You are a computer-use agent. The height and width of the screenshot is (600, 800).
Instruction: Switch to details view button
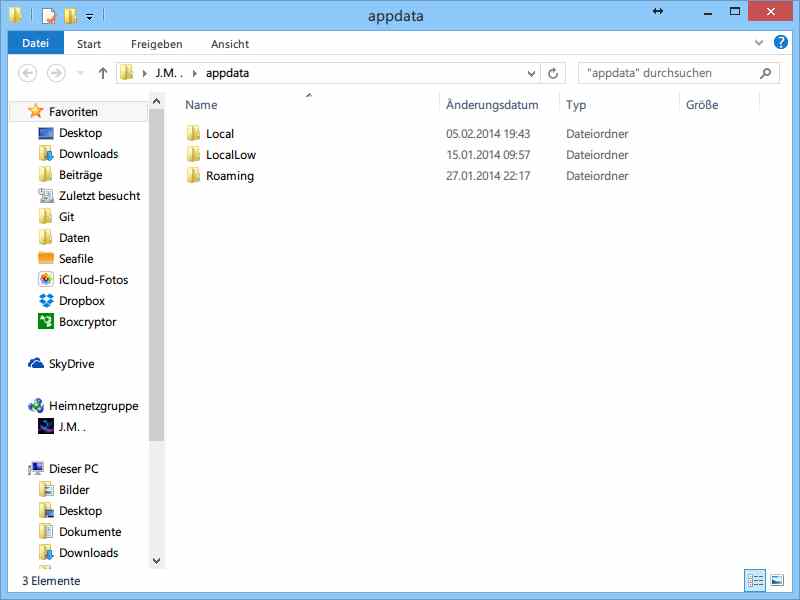[755, 580]
